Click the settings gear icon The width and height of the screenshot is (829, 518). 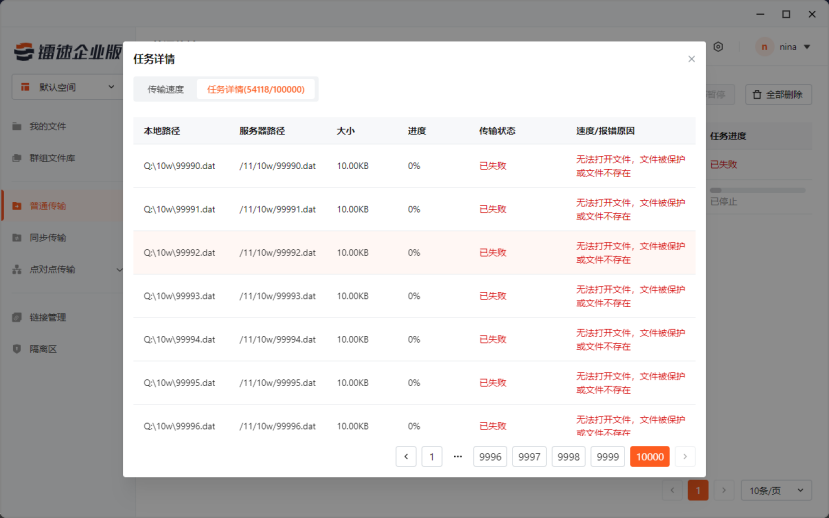click(x=718, y=47)
